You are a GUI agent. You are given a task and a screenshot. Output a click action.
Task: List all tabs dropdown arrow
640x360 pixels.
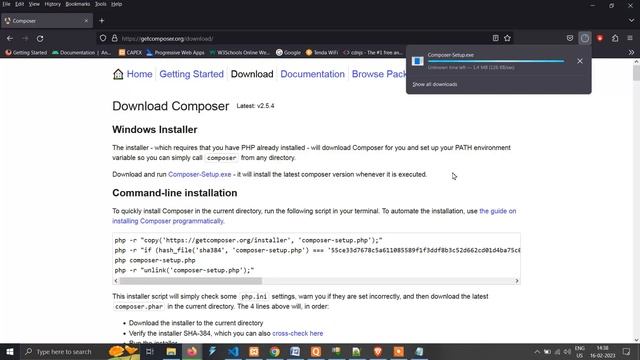631,20
